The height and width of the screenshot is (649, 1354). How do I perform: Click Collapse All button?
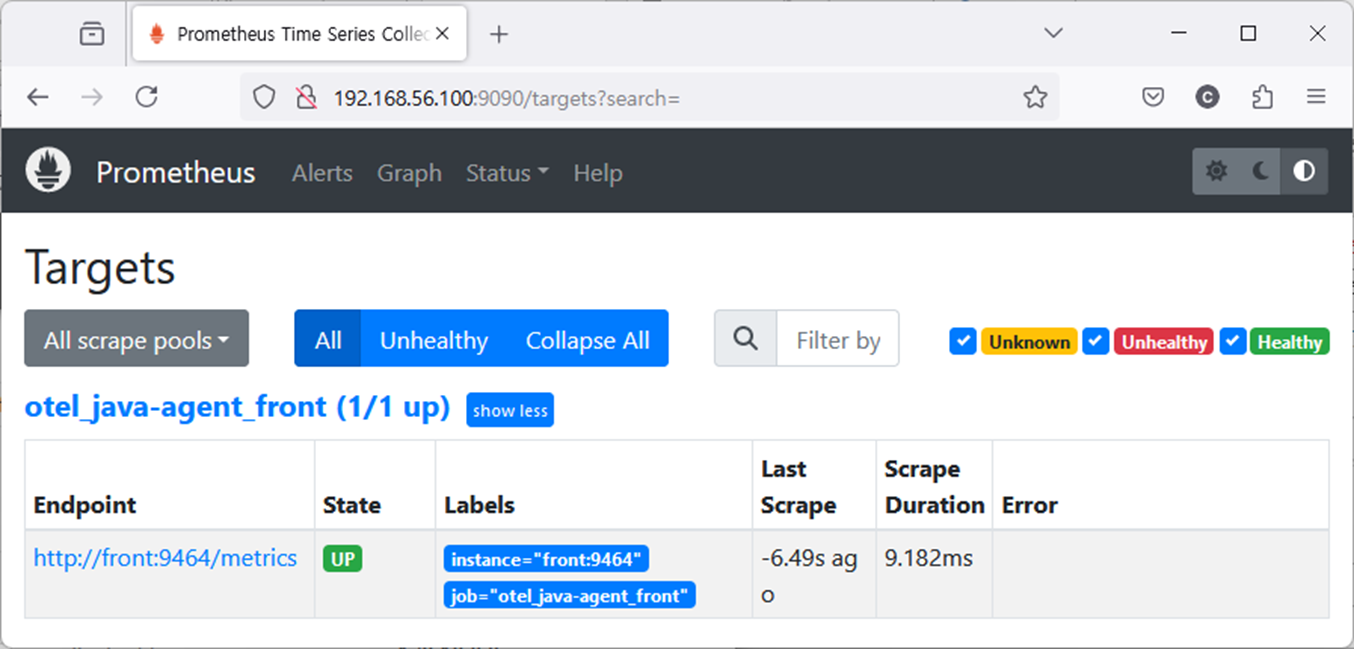click(588, 340)
